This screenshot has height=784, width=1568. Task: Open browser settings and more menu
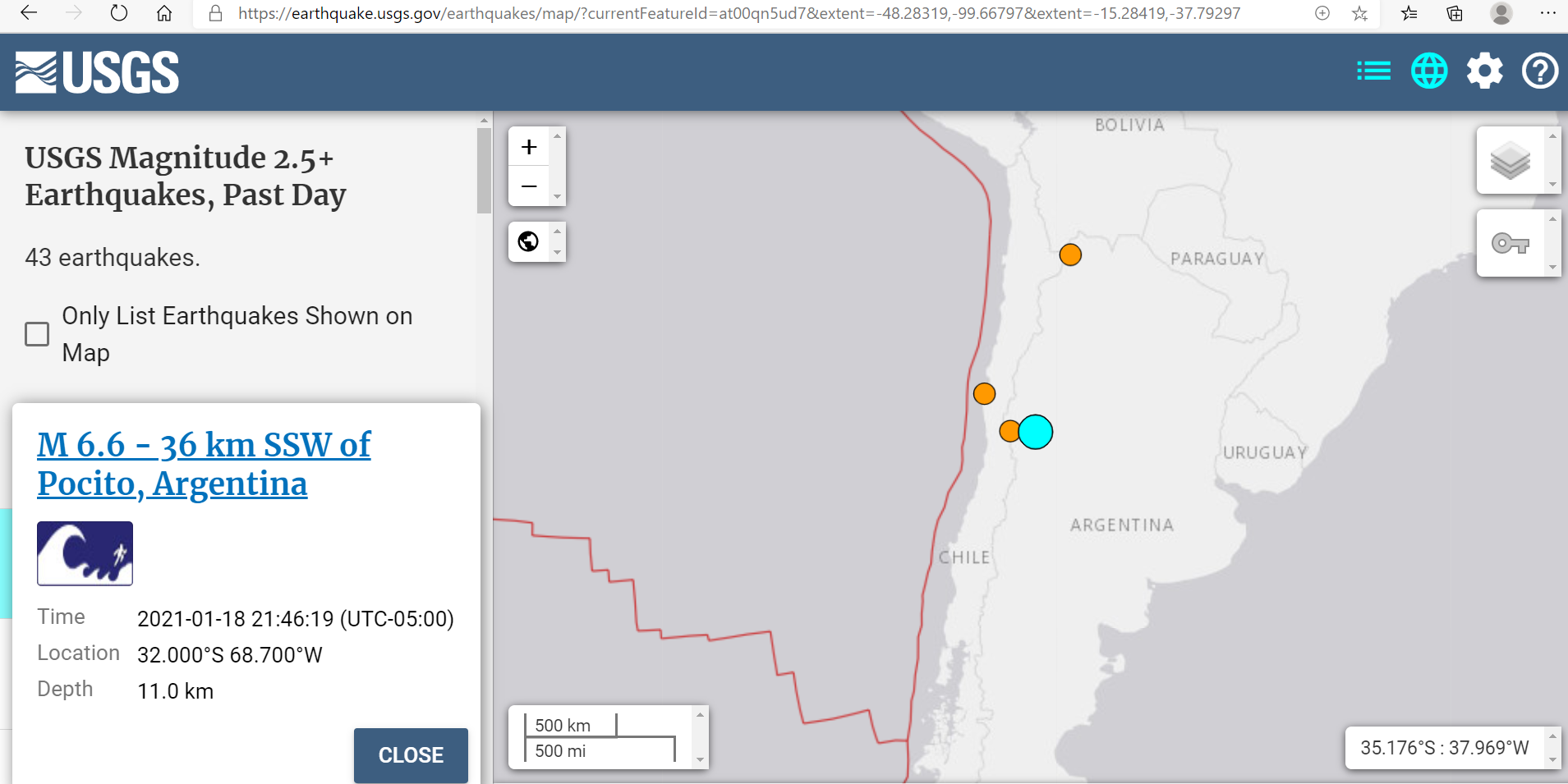pos(1548,13)
